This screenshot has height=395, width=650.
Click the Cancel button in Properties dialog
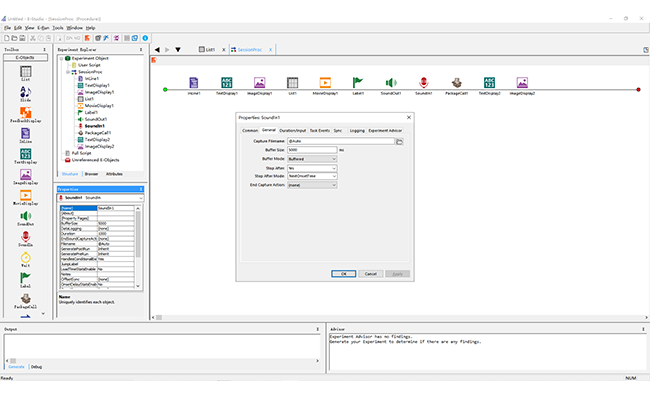pyautogui.click(x=371, y=274)
